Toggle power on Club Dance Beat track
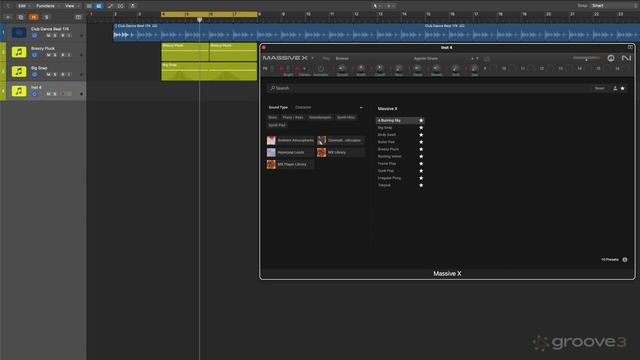 tap(34, 36)
